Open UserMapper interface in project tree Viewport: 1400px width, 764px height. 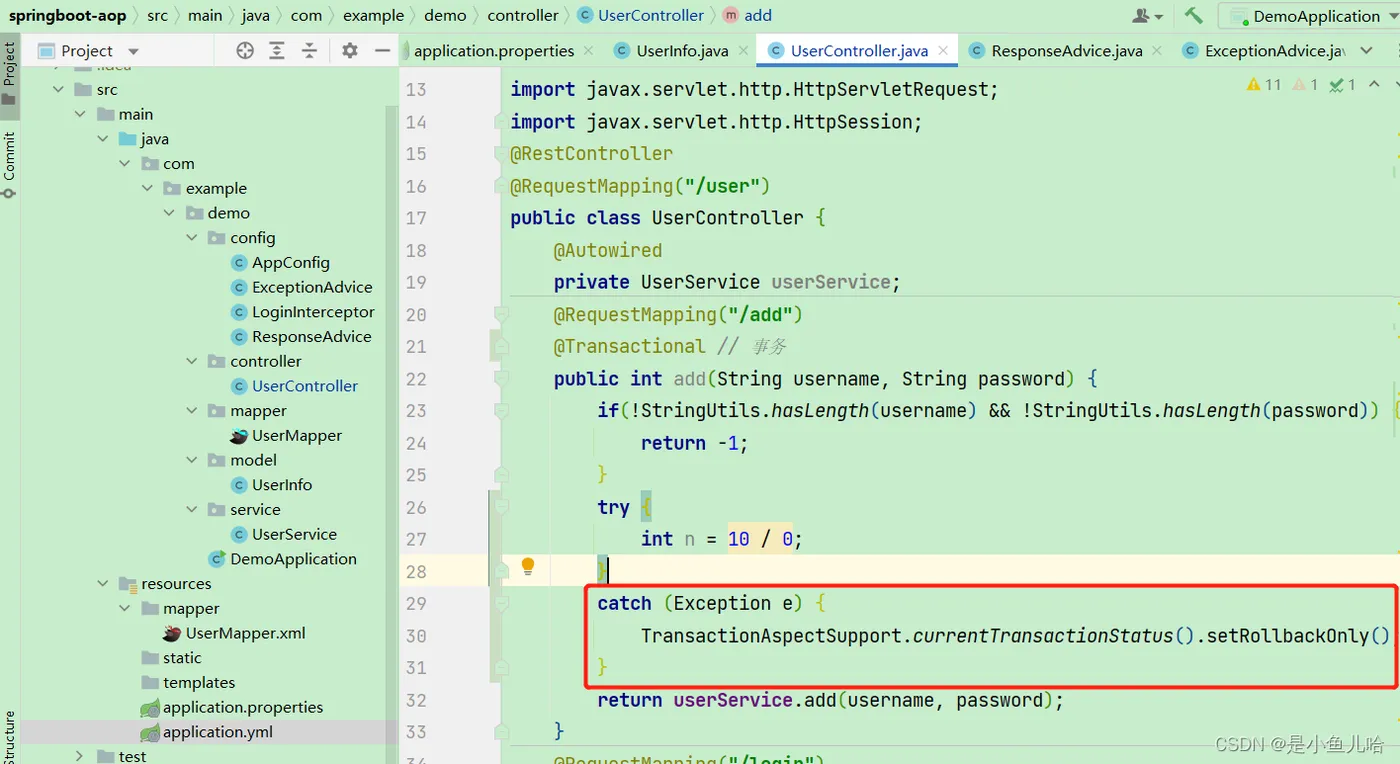click(286, 435)
